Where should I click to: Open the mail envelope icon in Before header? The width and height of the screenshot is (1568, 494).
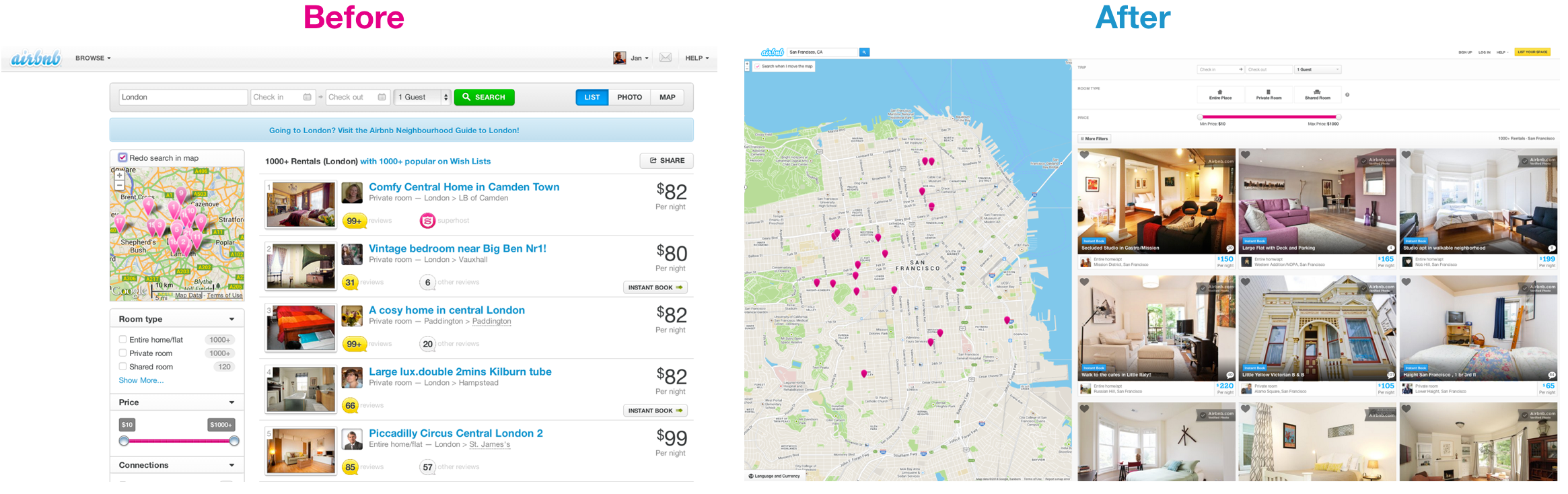[x=665, y=58]
